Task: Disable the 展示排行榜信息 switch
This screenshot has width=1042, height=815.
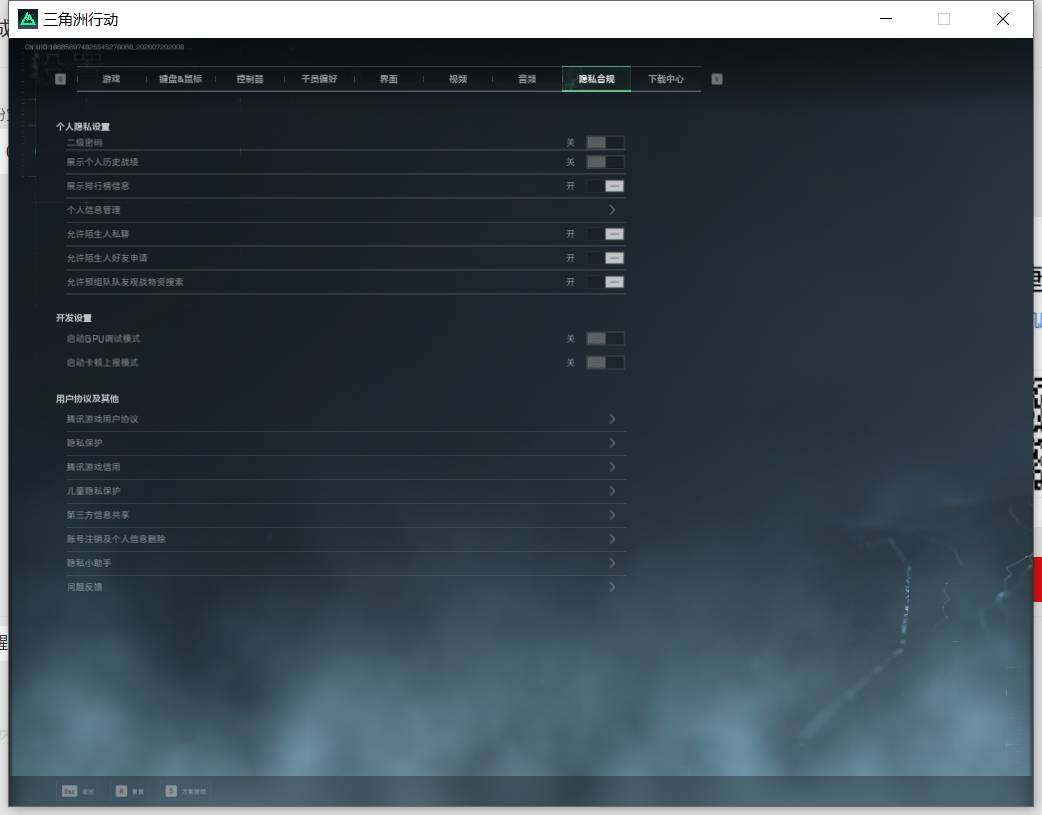Action: click(605, 186)
